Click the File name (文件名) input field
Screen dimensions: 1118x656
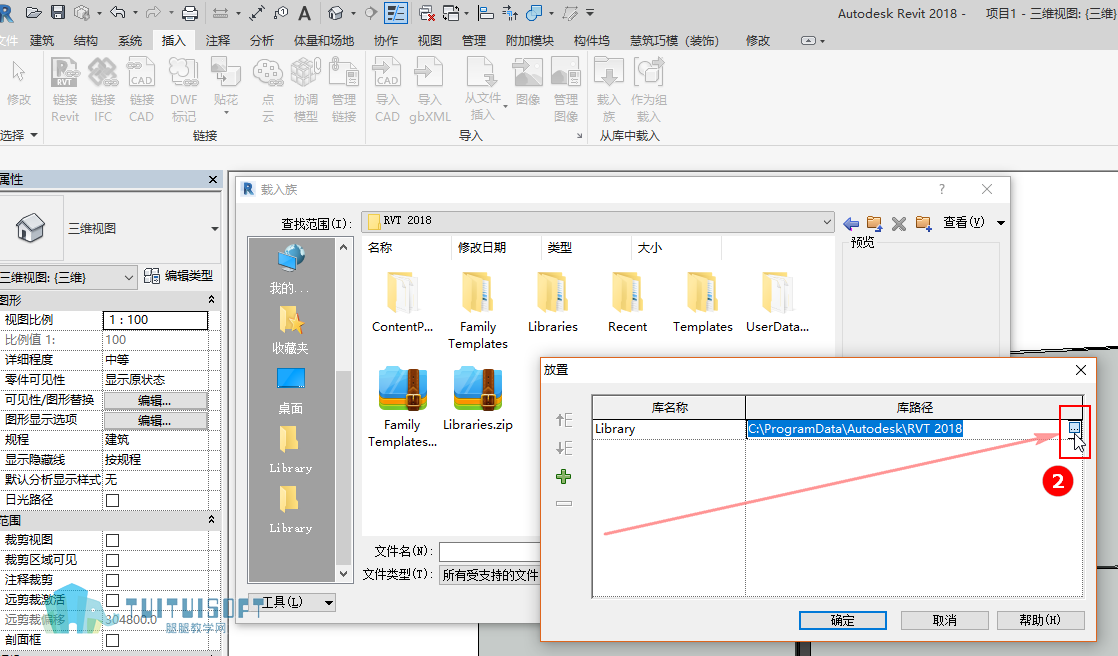tap(490, 551)
